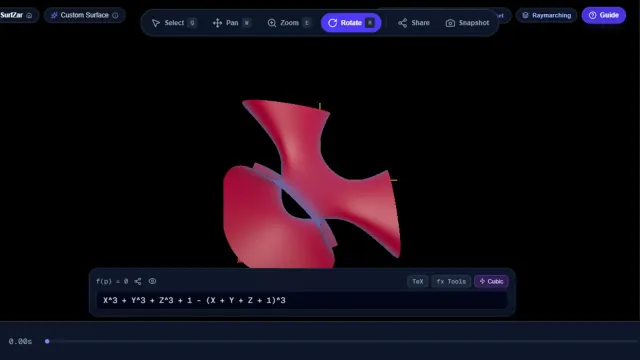Click the TeX button

coord(418,281)
